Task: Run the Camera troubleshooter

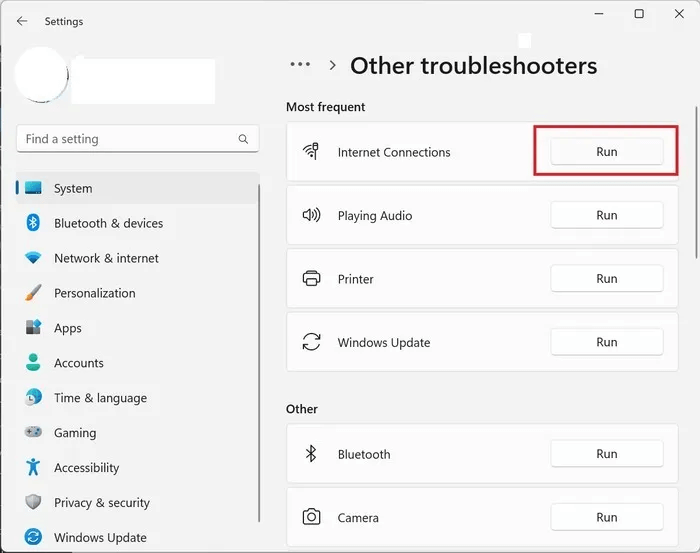Action: (607, 517)
